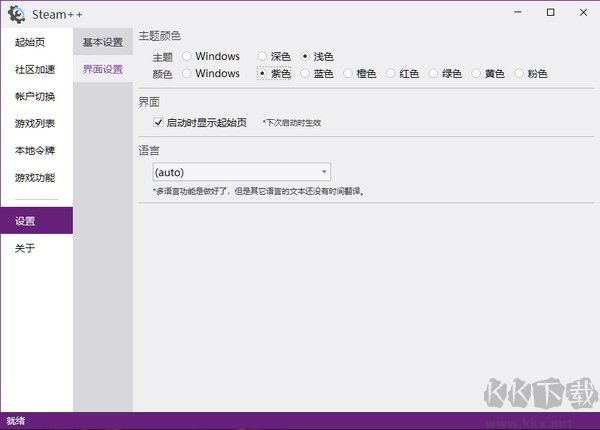This screenshot has width=600, height=430.
Task: Switch to the 界面设置 tab
Action: pos(102,69)
